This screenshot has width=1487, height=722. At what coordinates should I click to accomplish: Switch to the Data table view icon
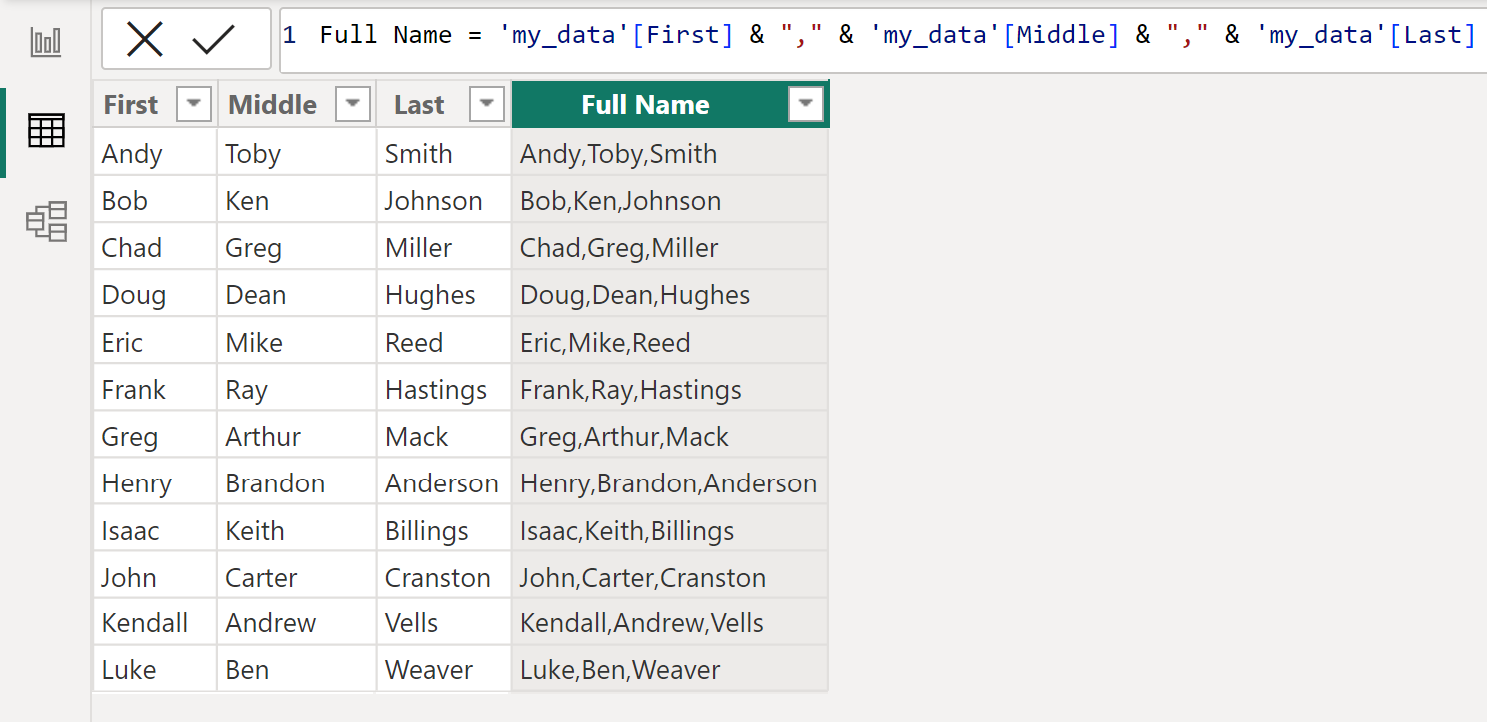[x=46, y=131]
